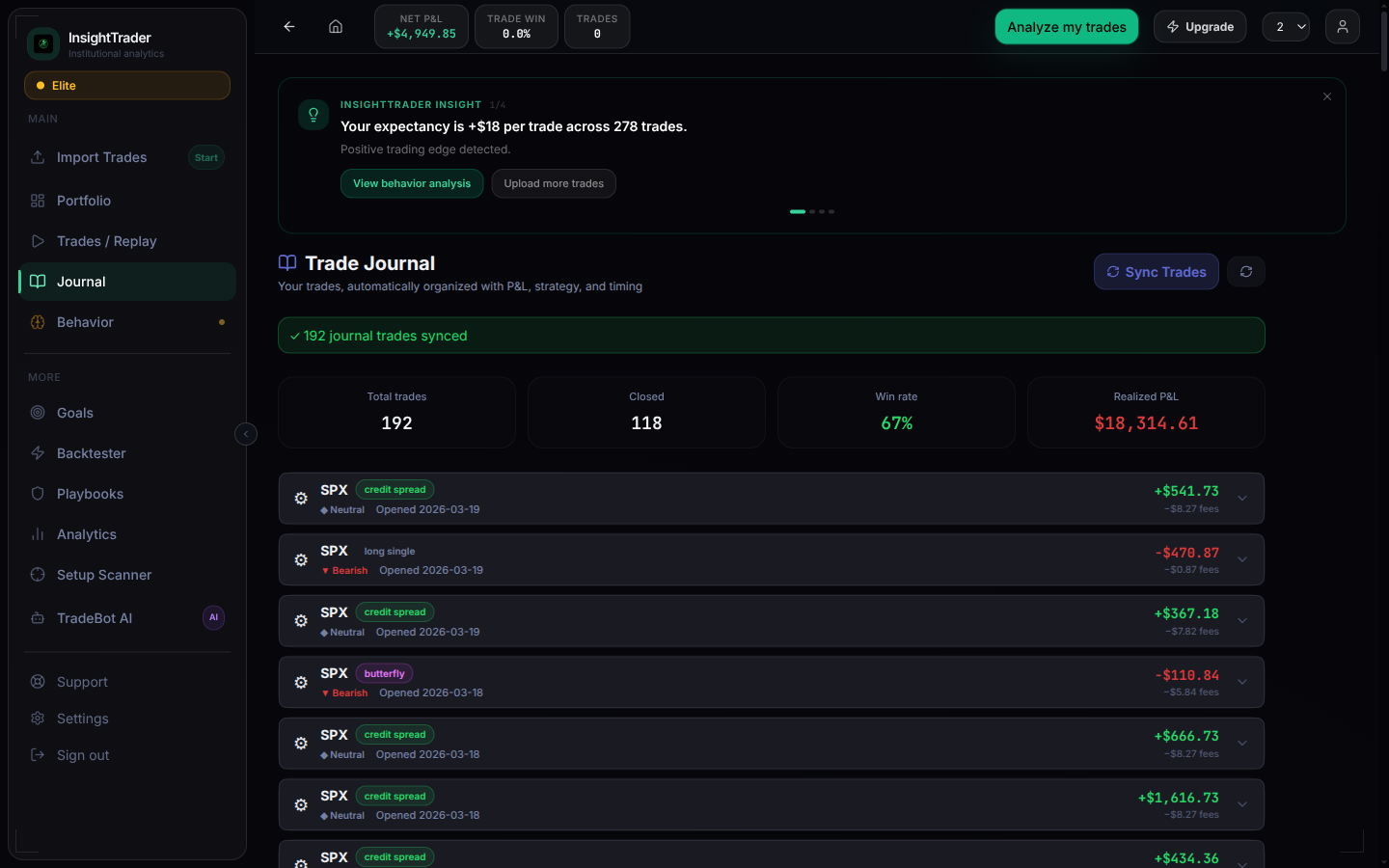The height and width of the screenshot is (868, 1389).
Task: Click the TradeBot AI robot icon
Action: click(37, 617)
